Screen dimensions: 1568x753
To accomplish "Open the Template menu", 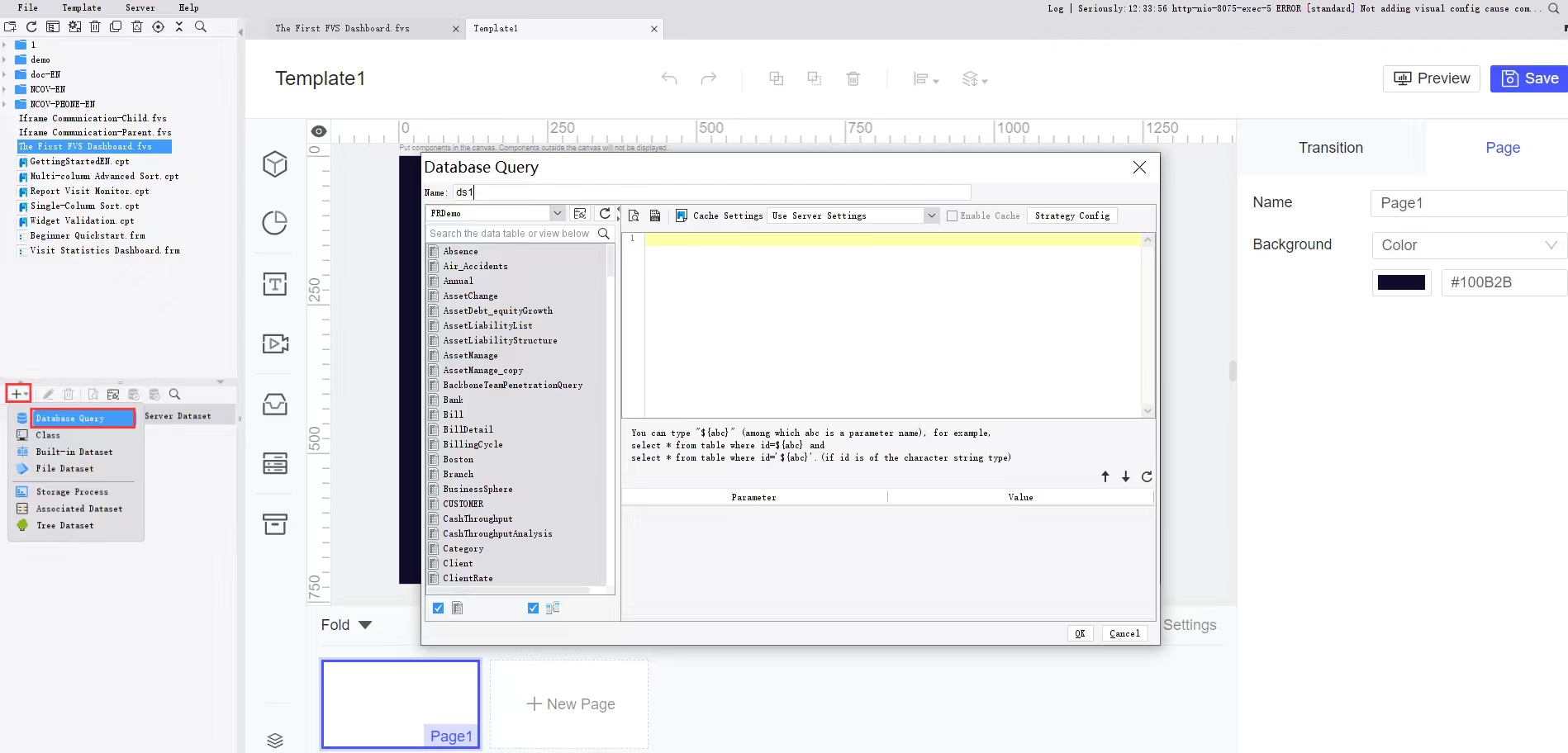I will pyautogui.click(x=82, y=7).
